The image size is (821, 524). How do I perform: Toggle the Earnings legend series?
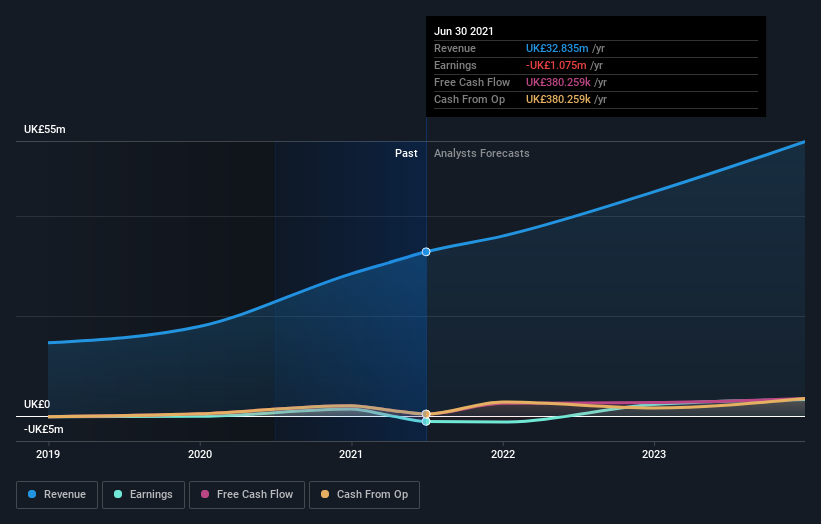click(x=143, y=495)
